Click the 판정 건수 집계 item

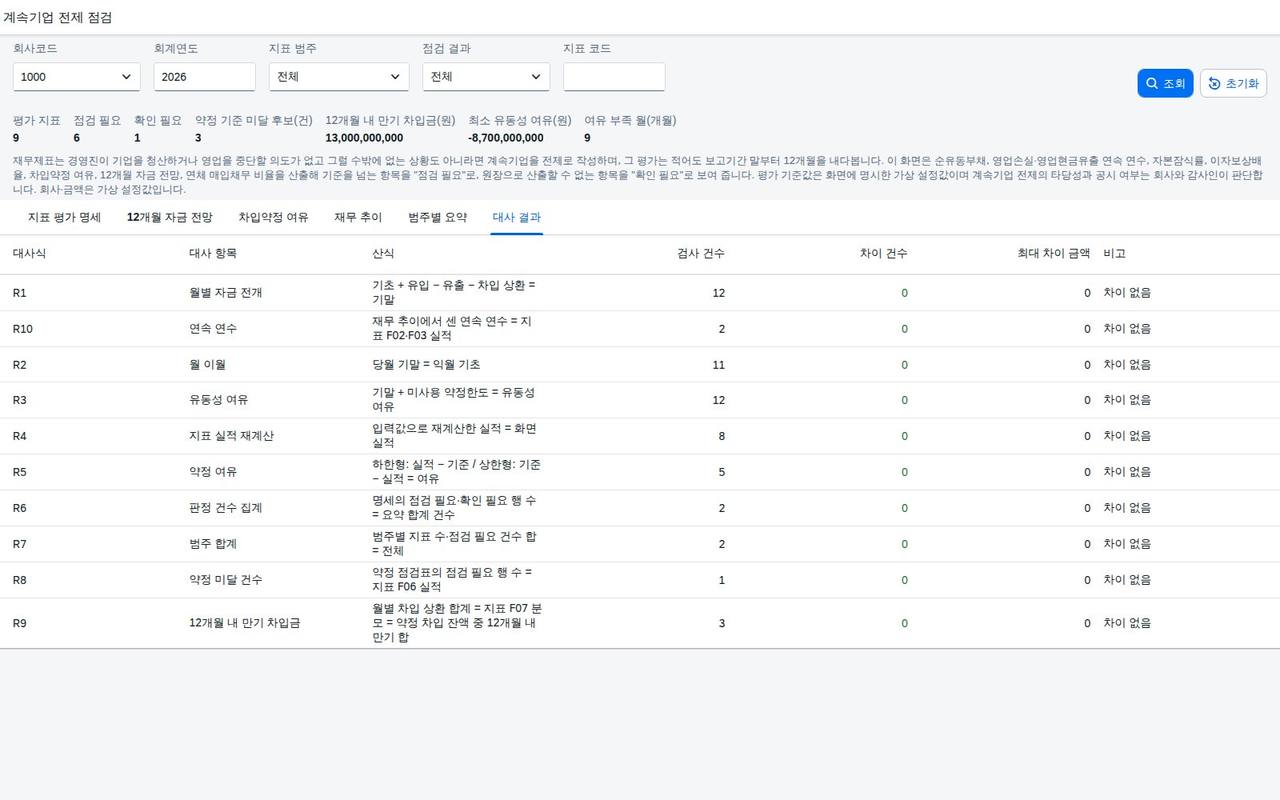(226, 508)
